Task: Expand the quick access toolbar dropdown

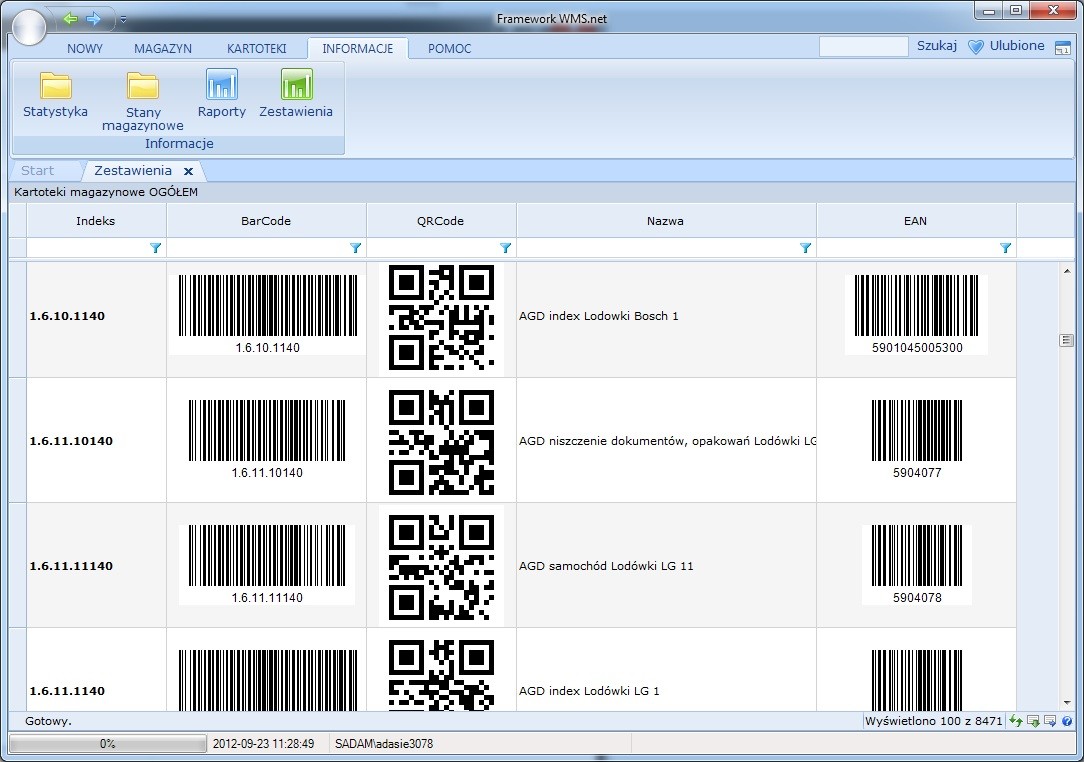Action: pyautogui.click(x=123, y=19)
